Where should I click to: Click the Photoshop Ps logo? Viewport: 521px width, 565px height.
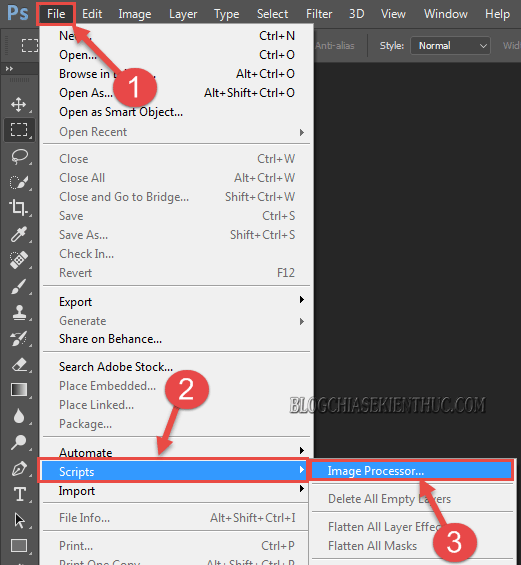(x=17, y=13)
